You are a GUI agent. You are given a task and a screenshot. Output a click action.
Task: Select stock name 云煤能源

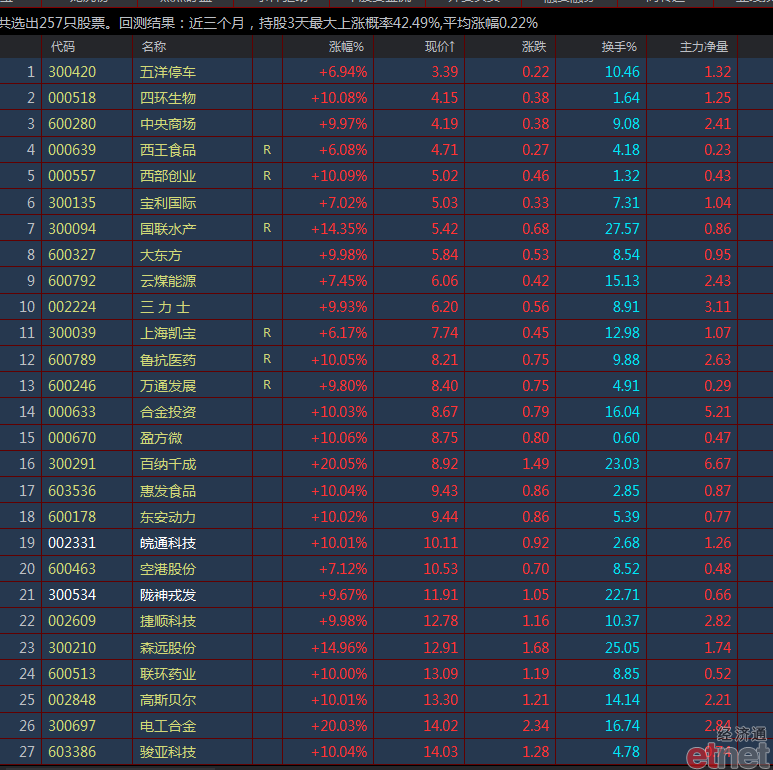tap(168, 281)
